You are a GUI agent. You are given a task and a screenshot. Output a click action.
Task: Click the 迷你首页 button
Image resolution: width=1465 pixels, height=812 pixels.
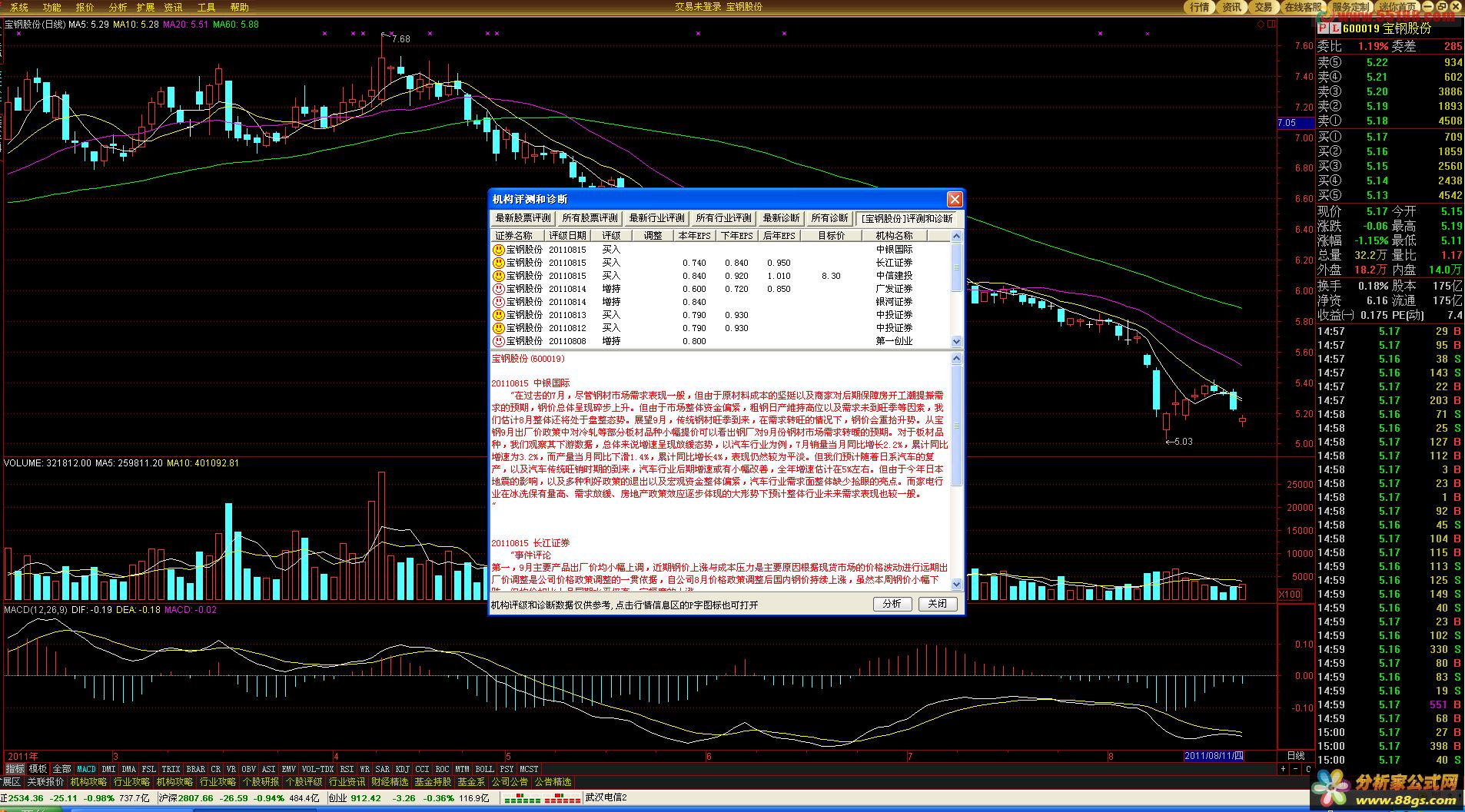pyautogui.click(x=1398, y=7)
